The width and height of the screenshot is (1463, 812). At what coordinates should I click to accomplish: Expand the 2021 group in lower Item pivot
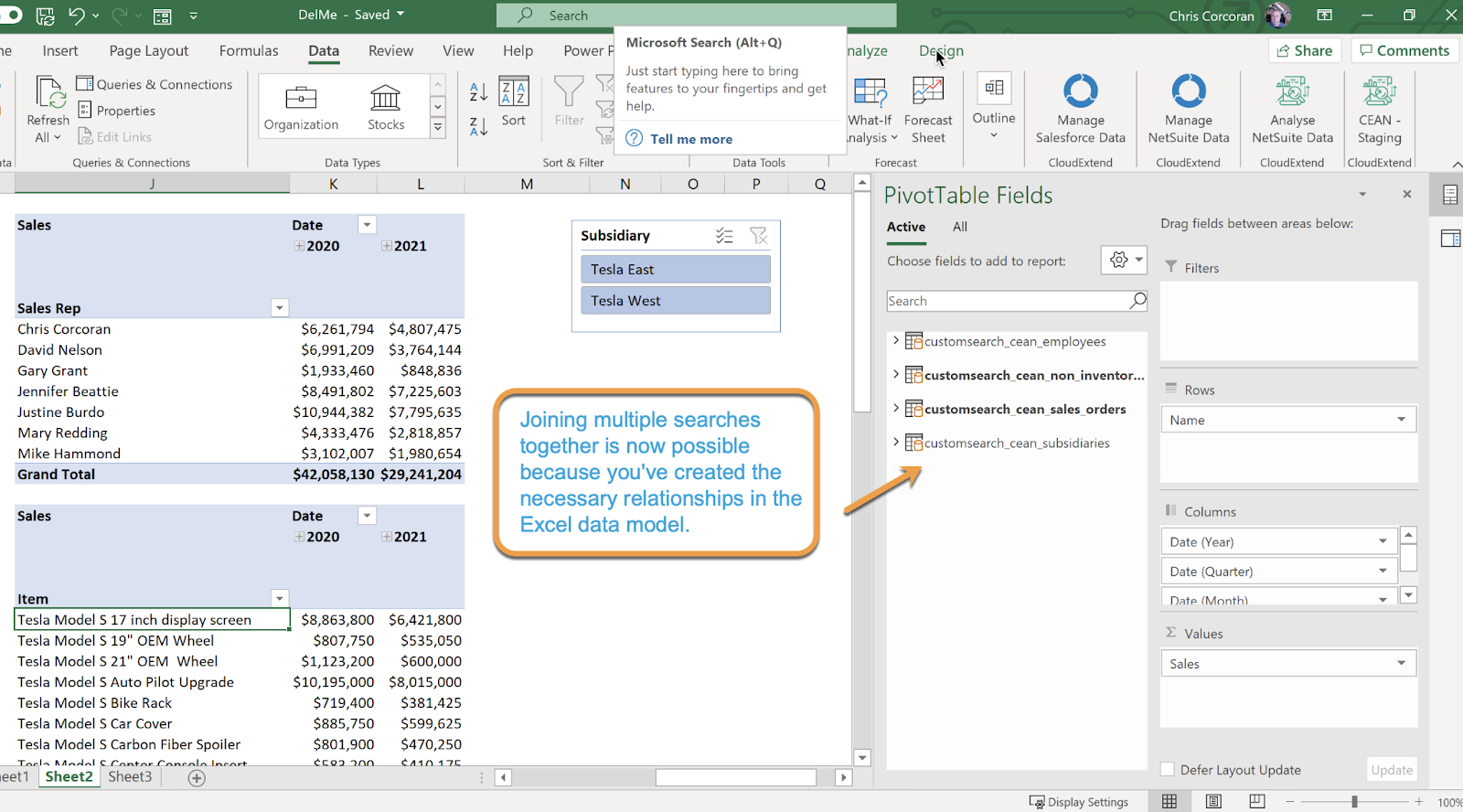tap(387, 537)
